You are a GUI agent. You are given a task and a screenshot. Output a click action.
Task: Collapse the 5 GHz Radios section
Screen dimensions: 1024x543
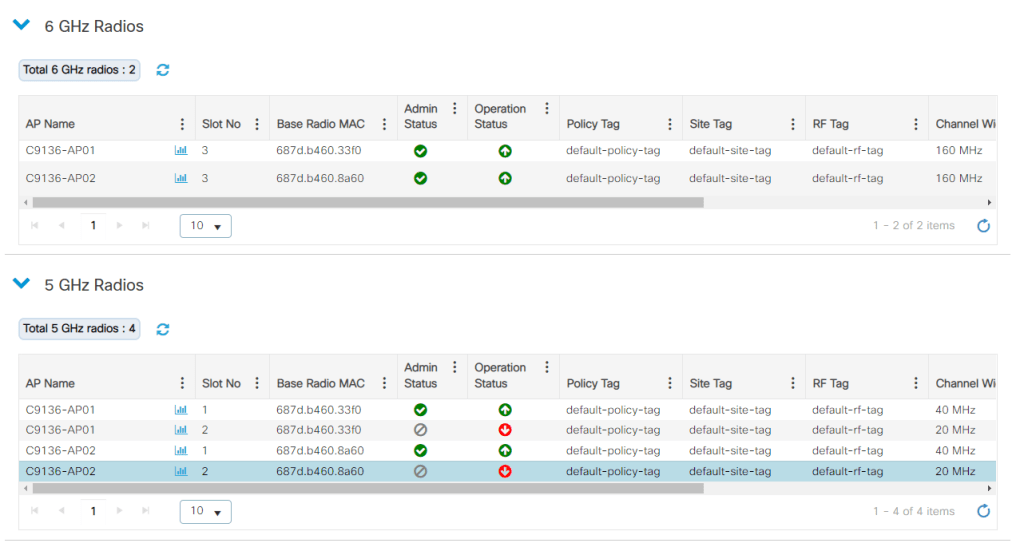pos(21,285)
